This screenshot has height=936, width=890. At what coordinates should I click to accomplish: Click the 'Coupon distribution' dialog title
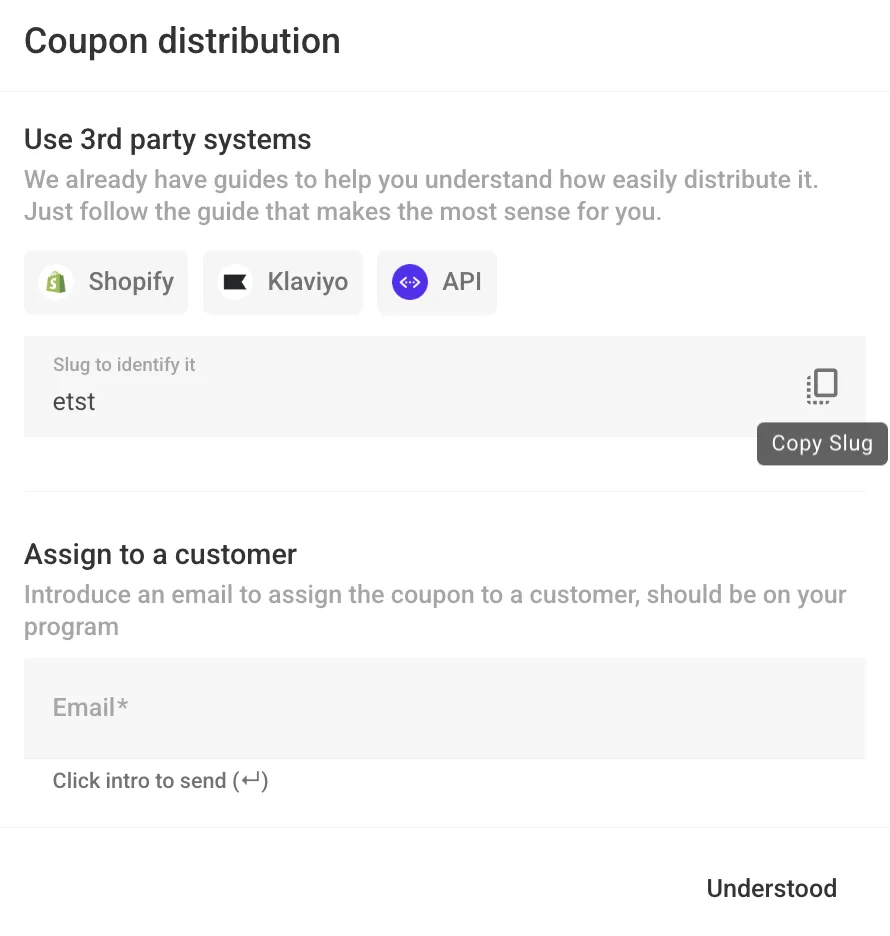tap(182, 41)
